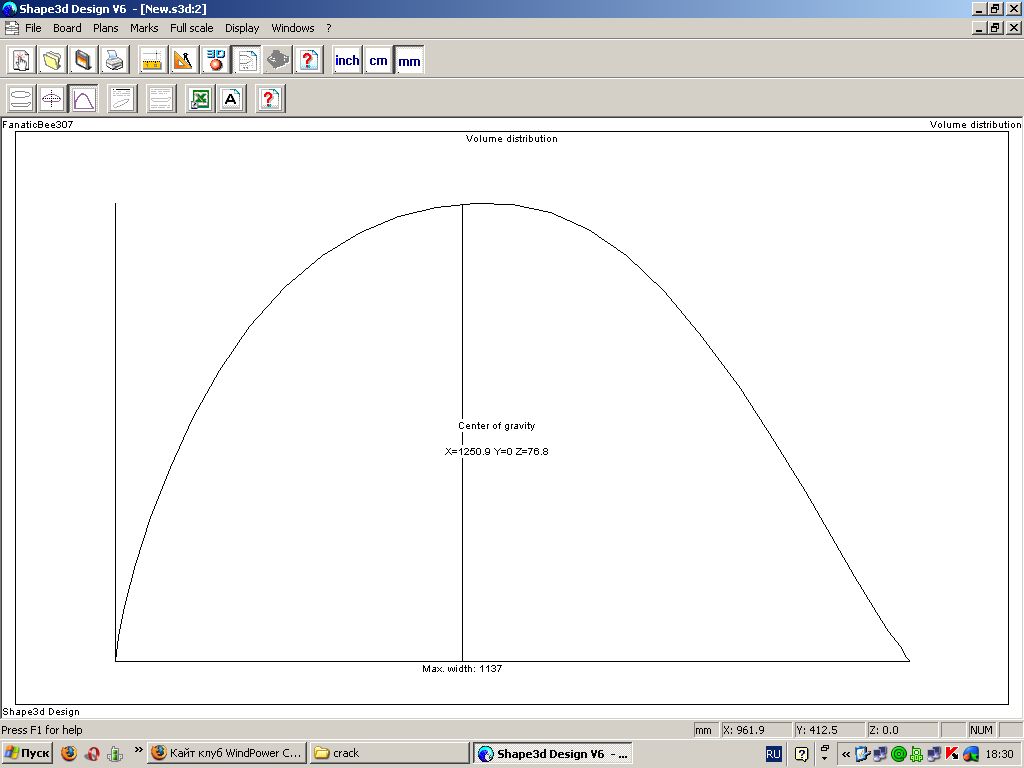The width and height of the screenshot is (1024, 768).
Task: Show the volume distribution curve view
Action: [83, 99]
